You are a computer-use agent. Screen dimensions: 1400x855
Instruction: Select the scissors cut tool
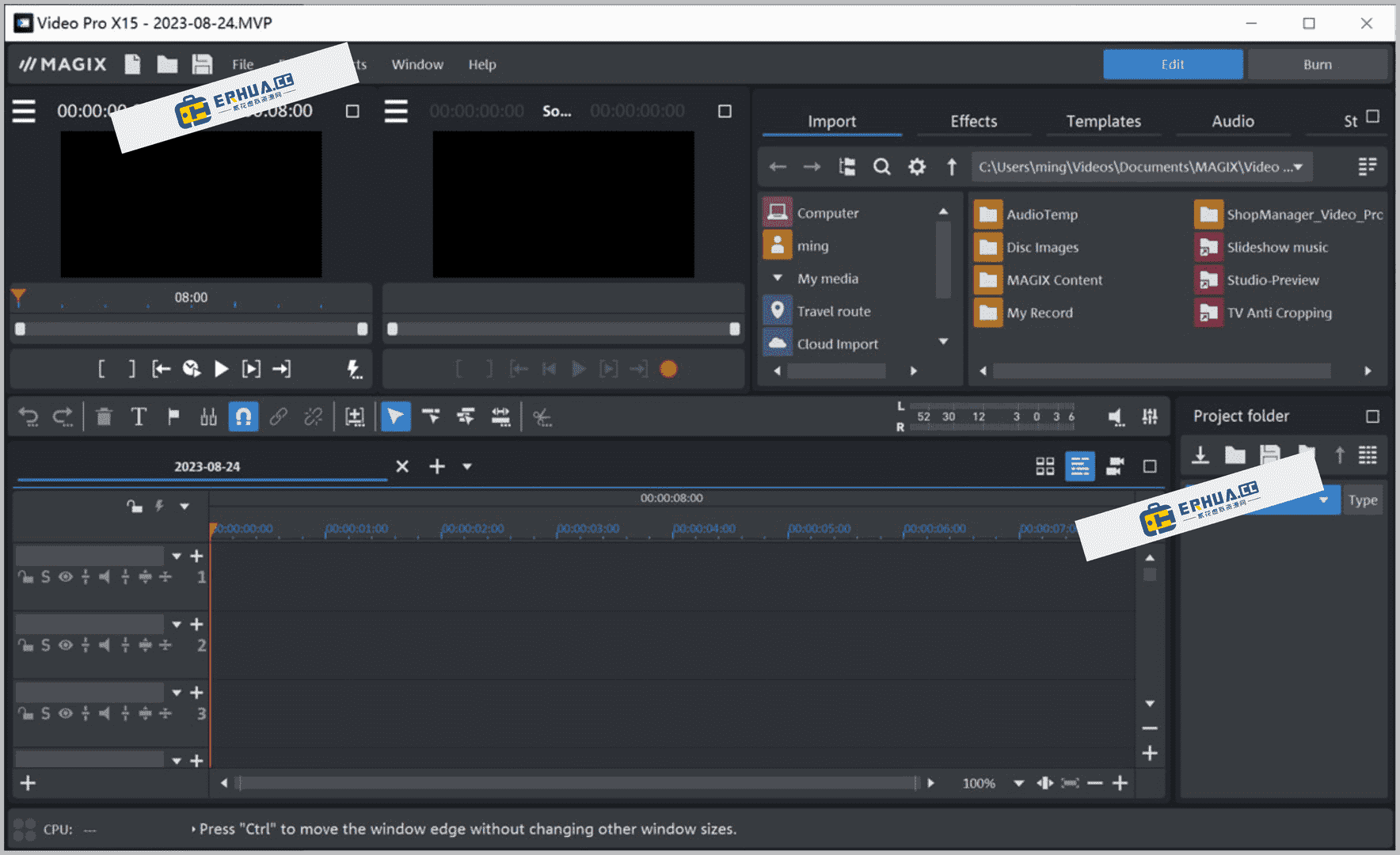pos(542,416)
